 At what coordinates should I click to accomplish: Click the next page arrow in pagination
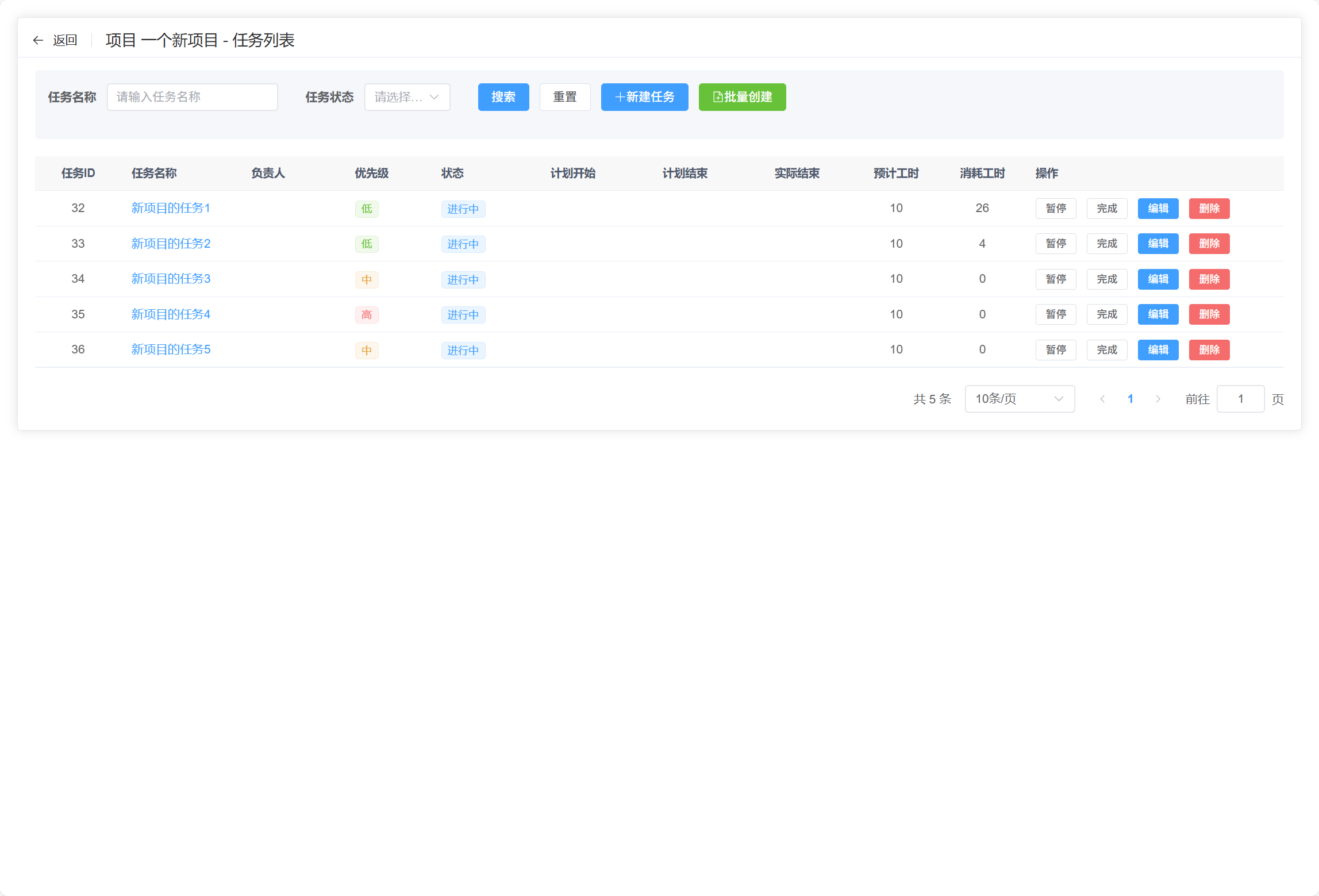pos(1158,398)
